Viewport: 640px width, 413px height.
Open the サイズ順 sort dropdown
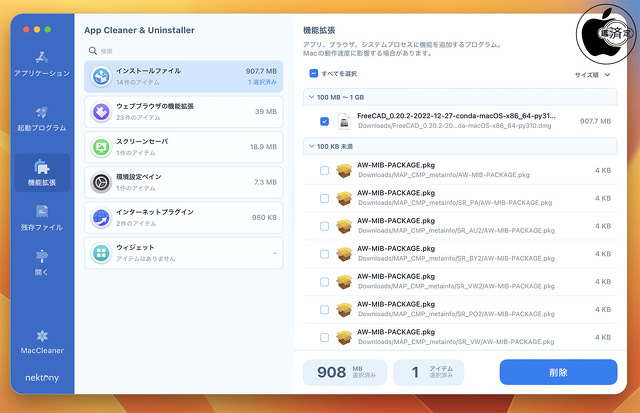593,75
